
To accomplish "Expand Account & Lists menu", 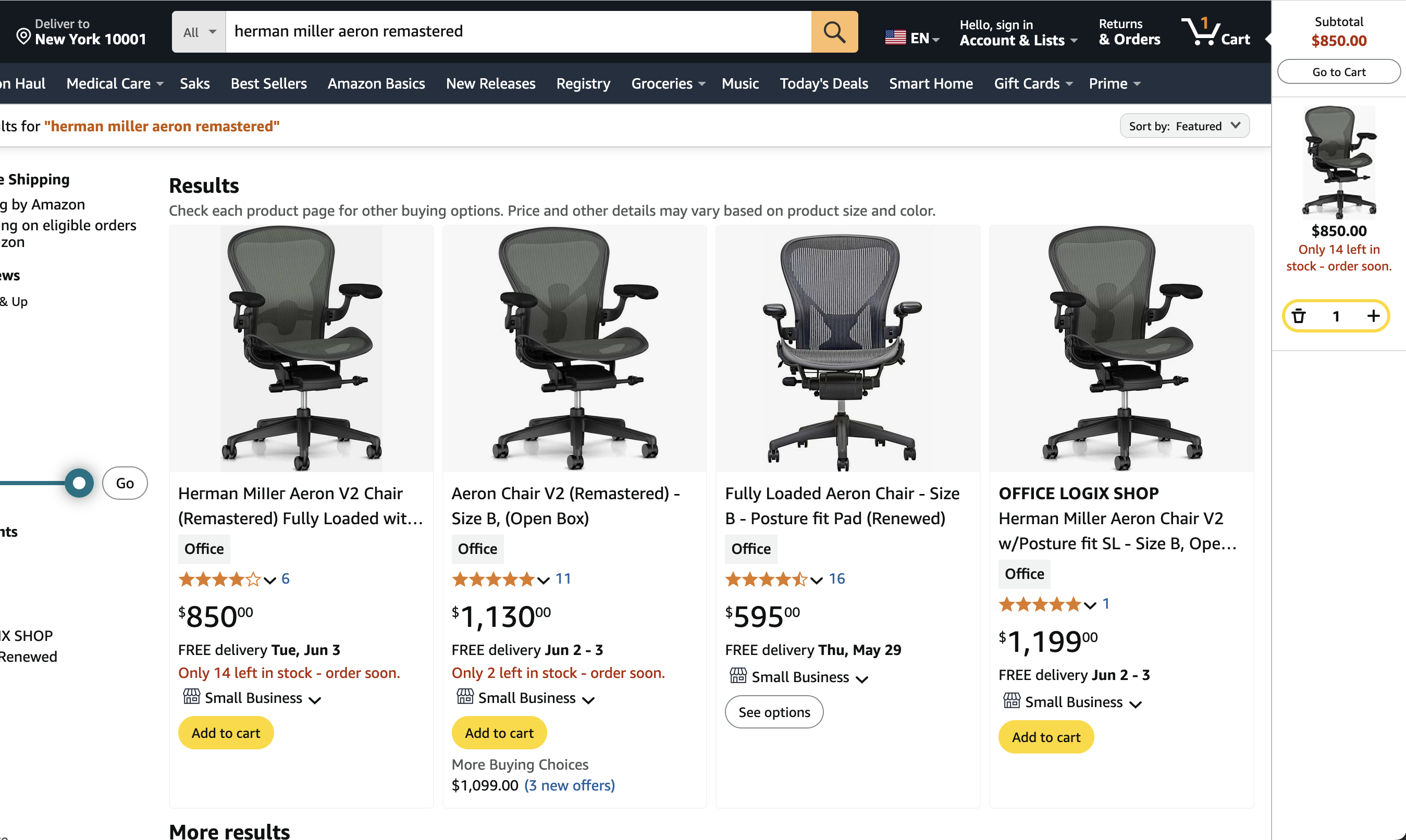I will coord(1018,33).
